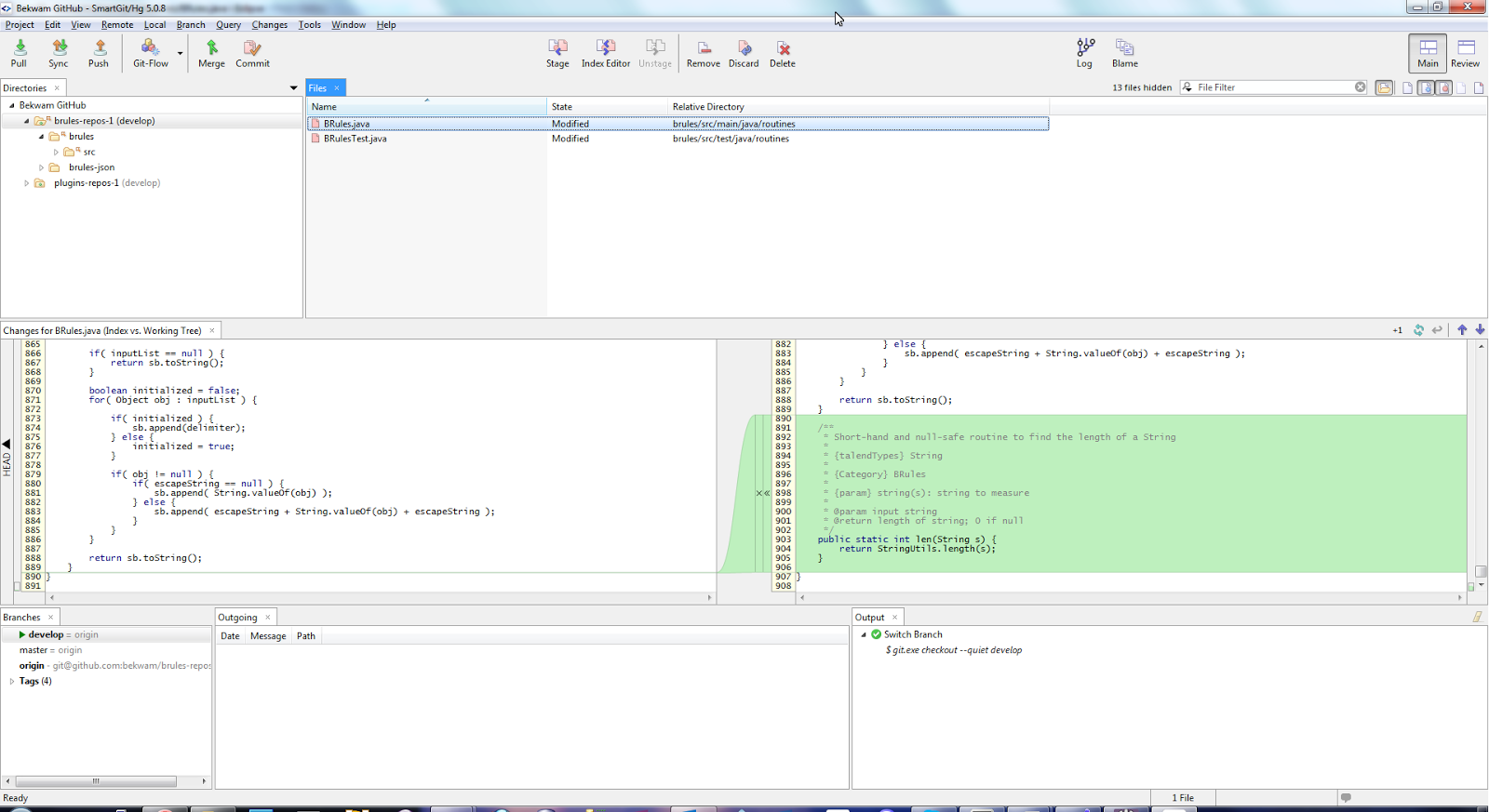The height and width of the screenshot is (812, 1489).
Task: Expand the plugins-repos-1 repository node
Action: pyautogui.click(x=26, y=183)
